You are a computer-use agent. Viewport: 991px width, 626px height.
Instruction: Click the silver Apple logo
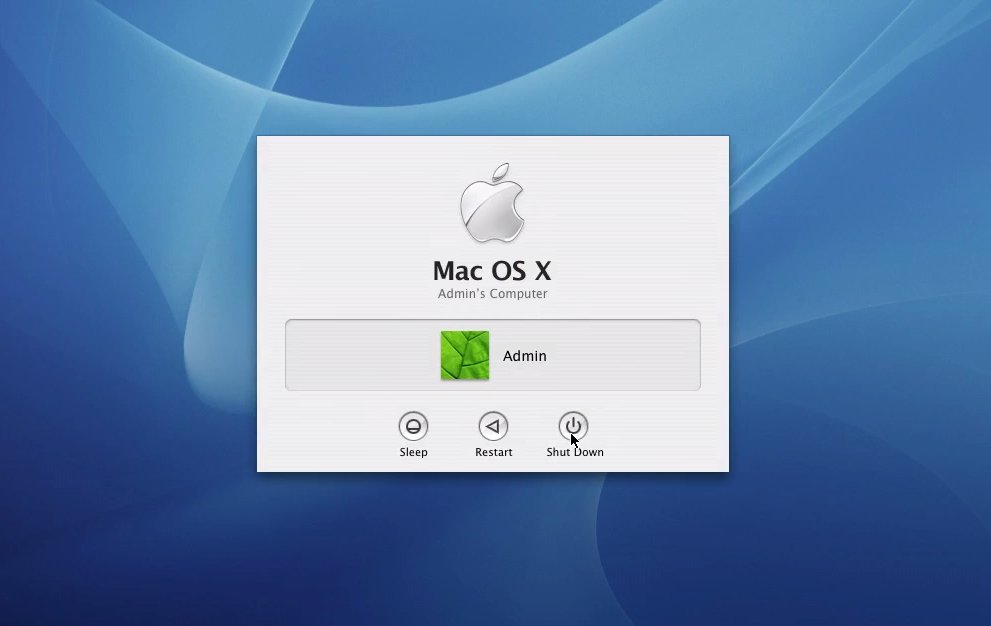492,203
